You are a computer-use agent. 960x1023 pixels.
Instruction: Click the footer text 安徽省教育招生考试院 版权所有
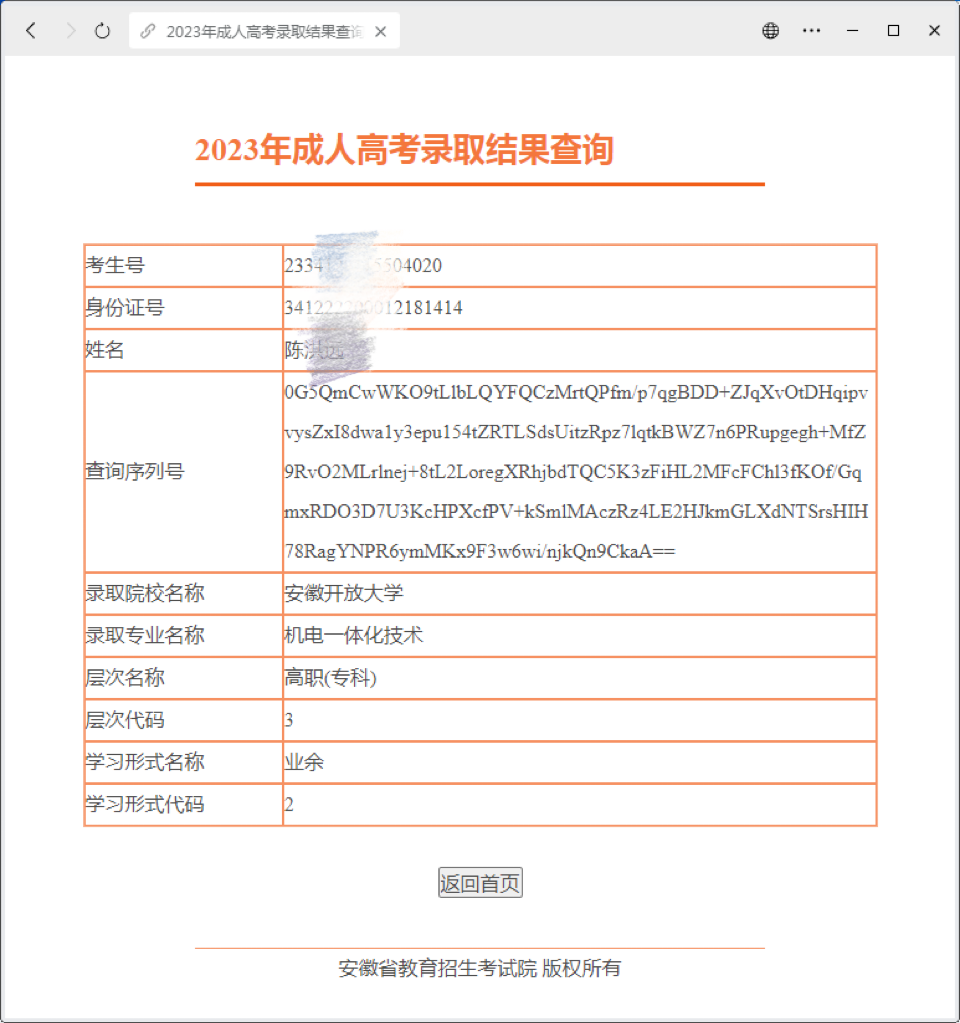(480, 968)
